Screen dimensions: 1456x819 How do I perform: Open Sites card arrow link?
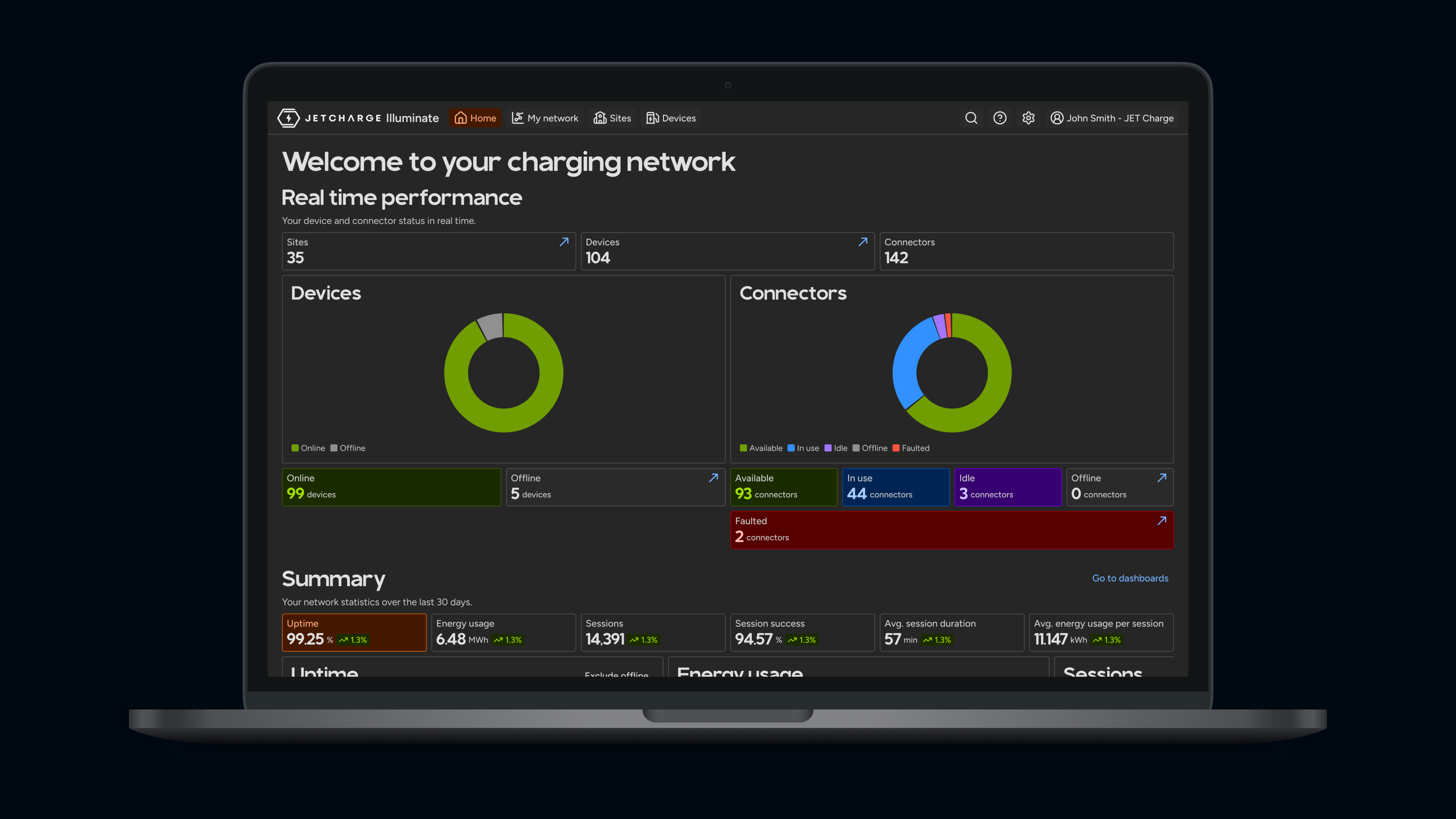pyautogui.click(x=564, y=242)
